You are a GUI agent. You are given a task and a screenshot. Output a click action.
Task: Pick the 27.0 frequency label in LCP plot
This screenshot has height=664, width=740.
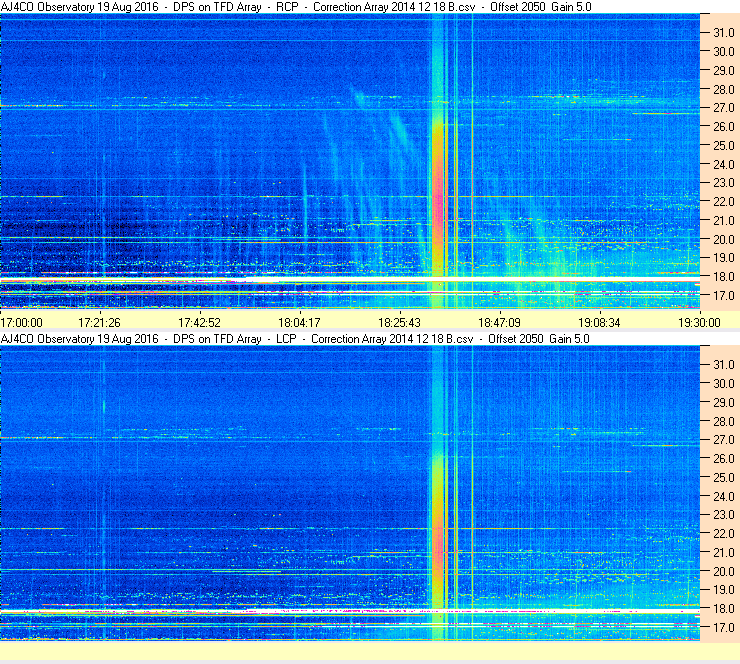[724, 440]
